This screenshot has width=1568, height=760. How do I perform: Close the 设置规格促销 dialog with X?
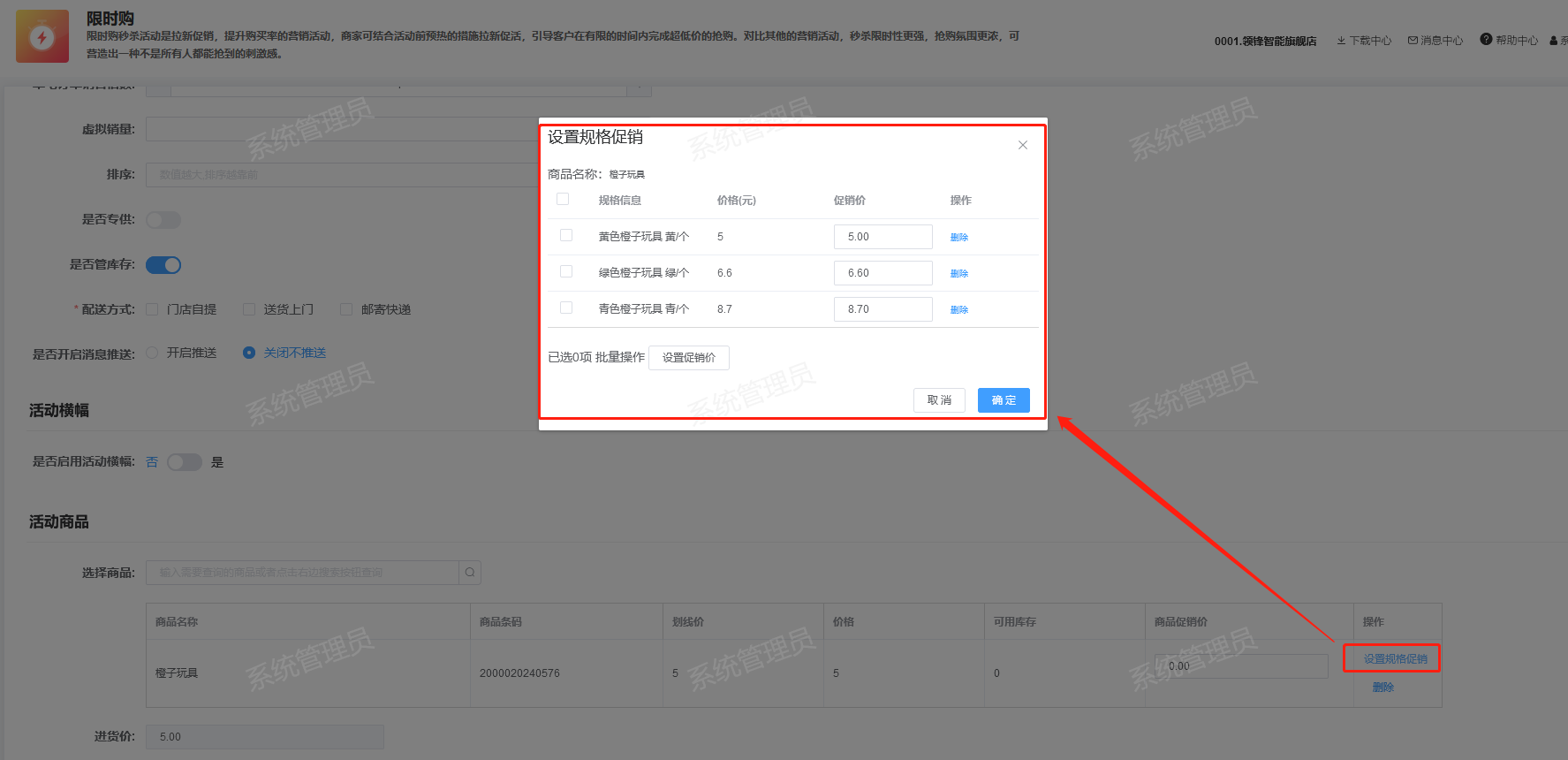(x=1023, y=145)
